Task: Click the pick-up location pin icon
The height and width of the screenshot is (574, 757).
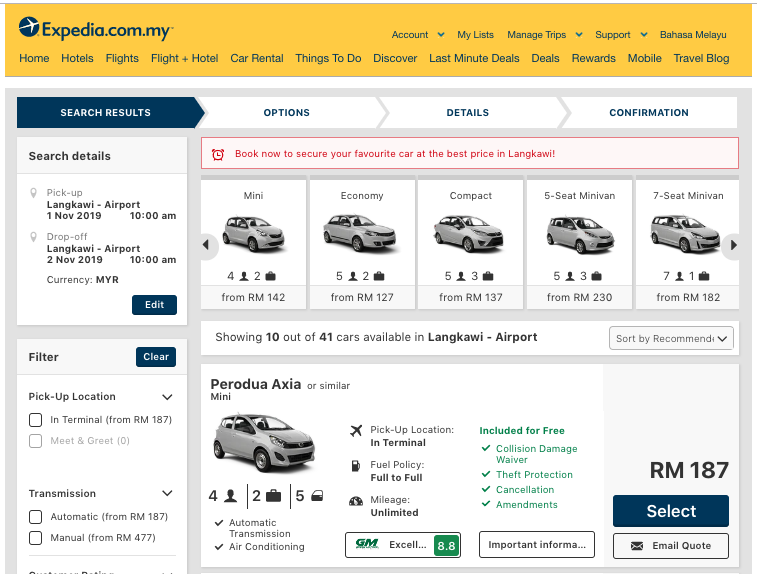Action: (x=33, y=193)
